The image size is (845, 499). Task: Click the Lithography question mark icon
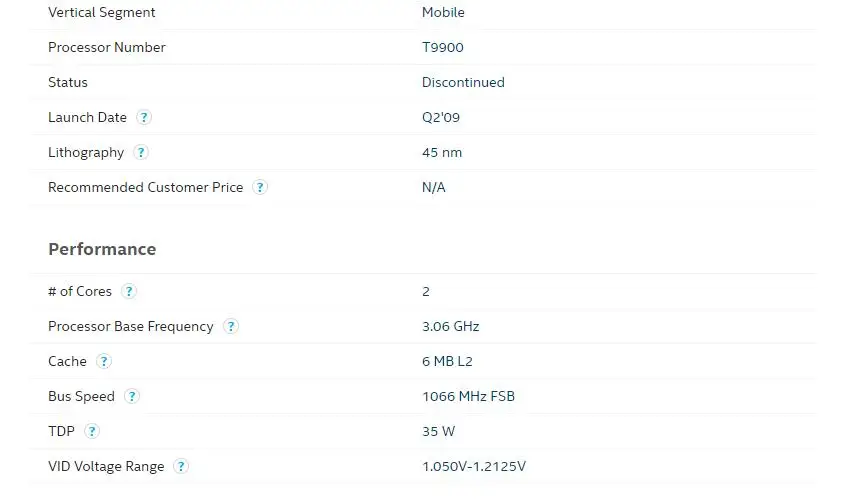141,153
